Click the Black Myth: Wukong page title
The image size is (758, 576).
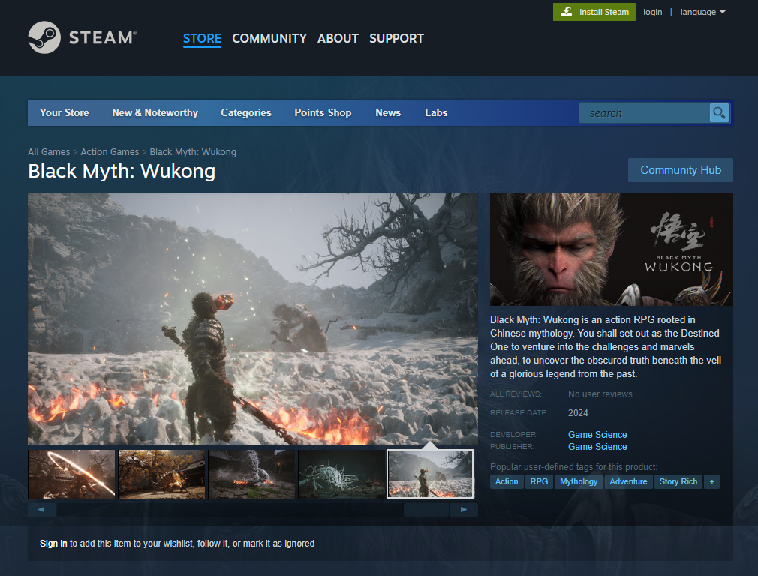pyautogui.click(x=122, y=172)
